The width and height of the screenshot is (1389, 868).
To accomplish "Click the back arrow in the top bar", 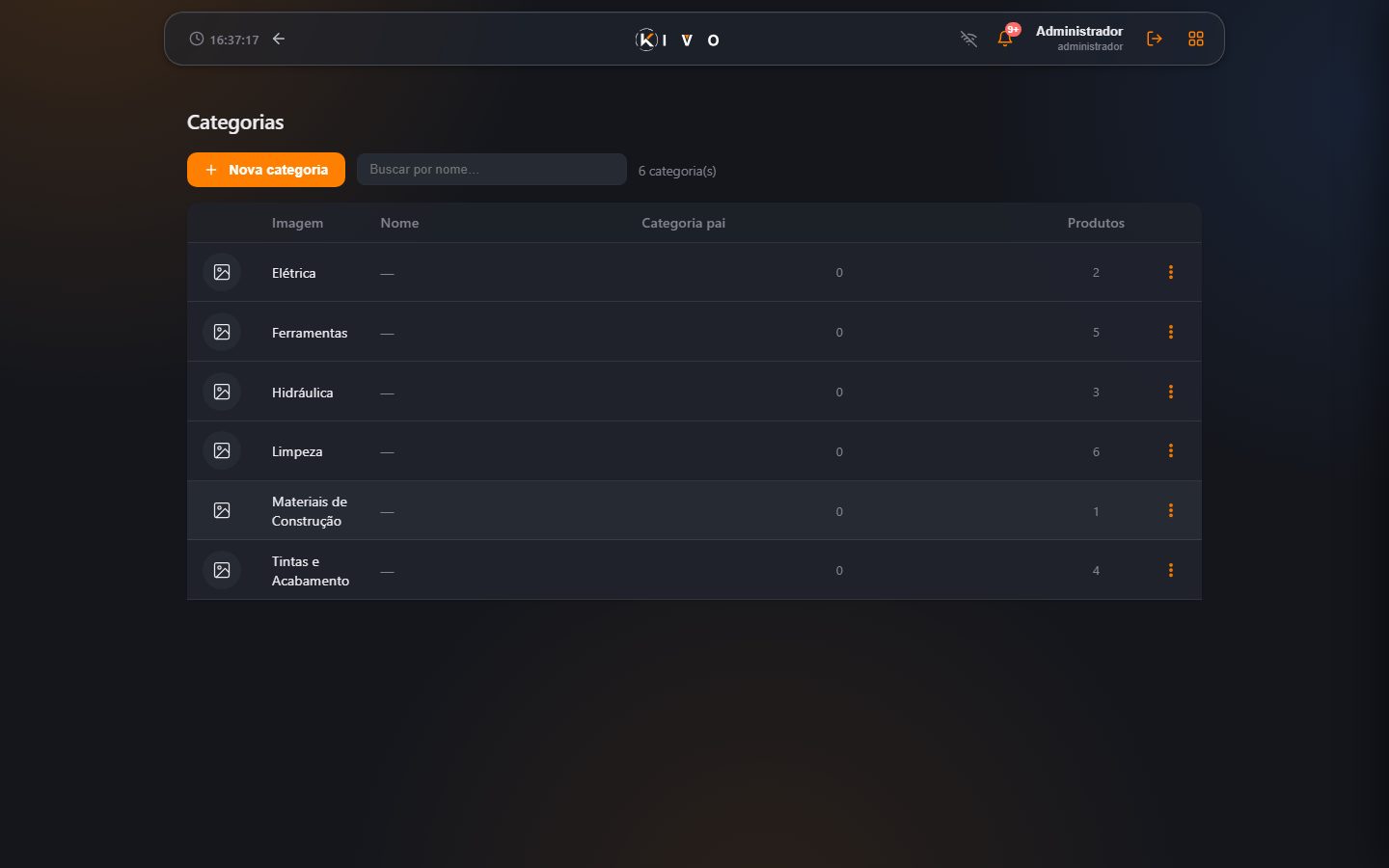I will [279, 39].
